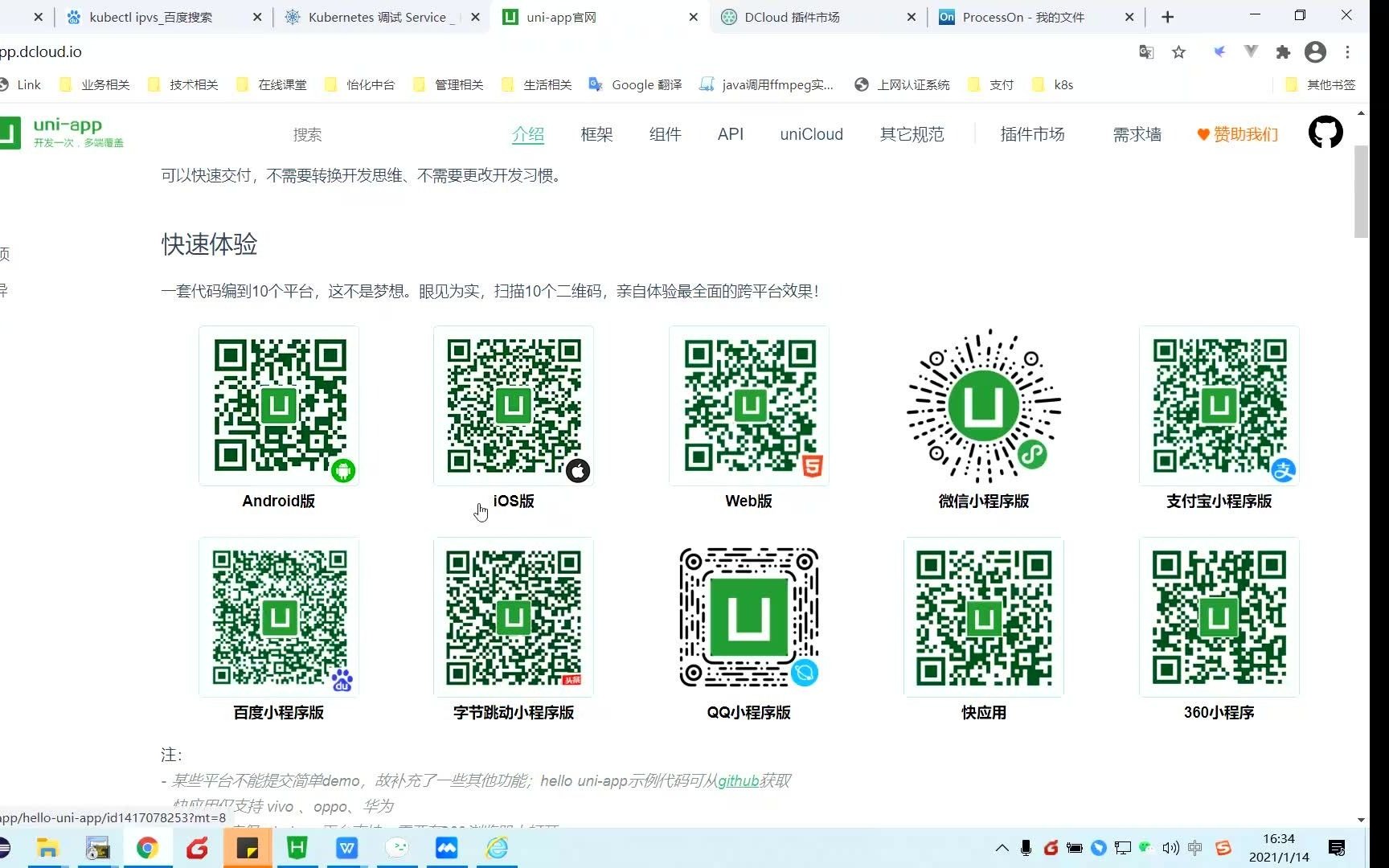Select the 框架 nav item
The image size is (1389, 868).
[x=596, y=134]
